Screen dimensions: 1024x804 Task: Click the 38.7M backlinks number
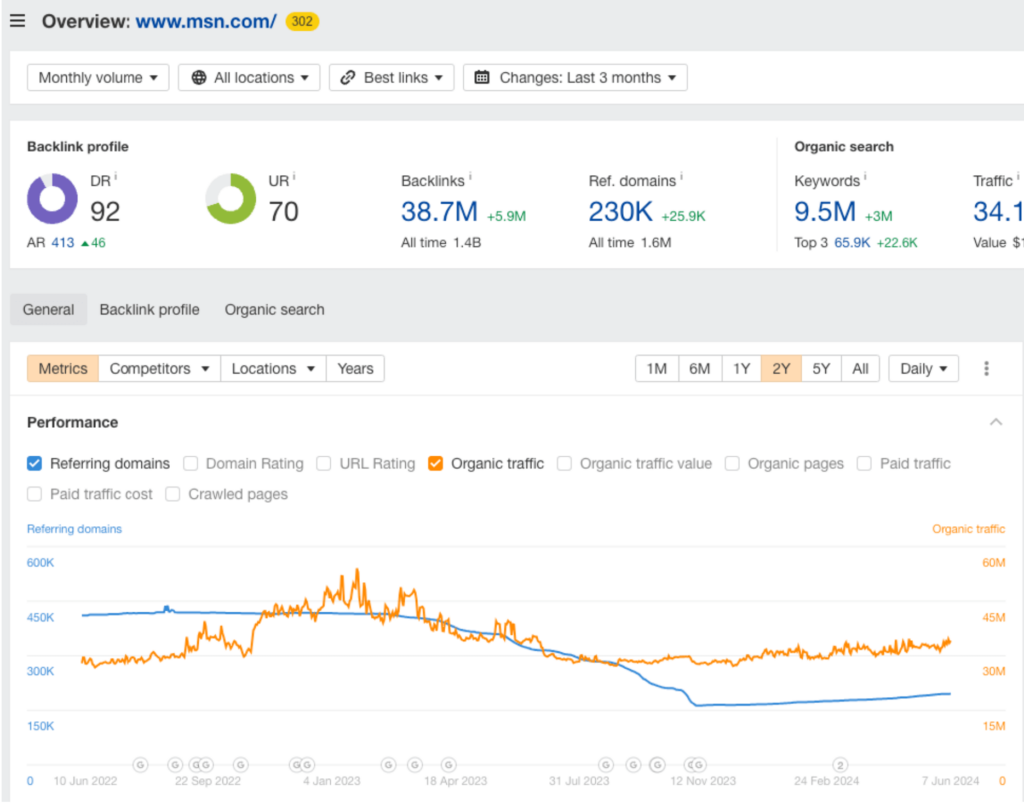click(439, 212)
